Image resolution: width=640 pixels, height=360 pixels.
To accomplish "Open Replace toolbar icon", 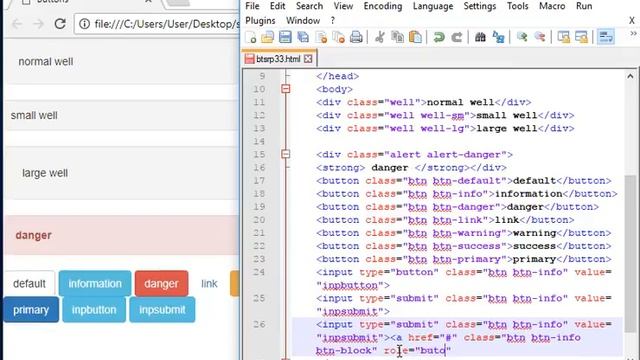I will 498,38.
